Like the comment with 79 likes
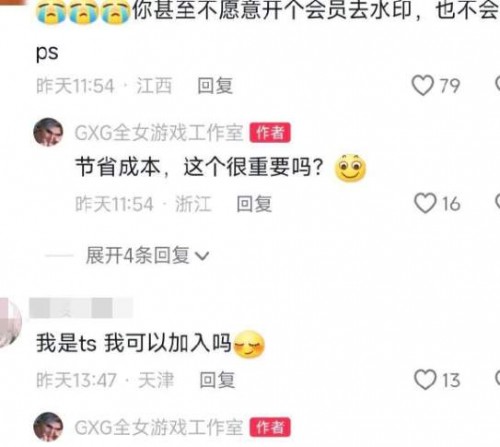The width and height of the screenshot is (500, 447). point(423,85)
